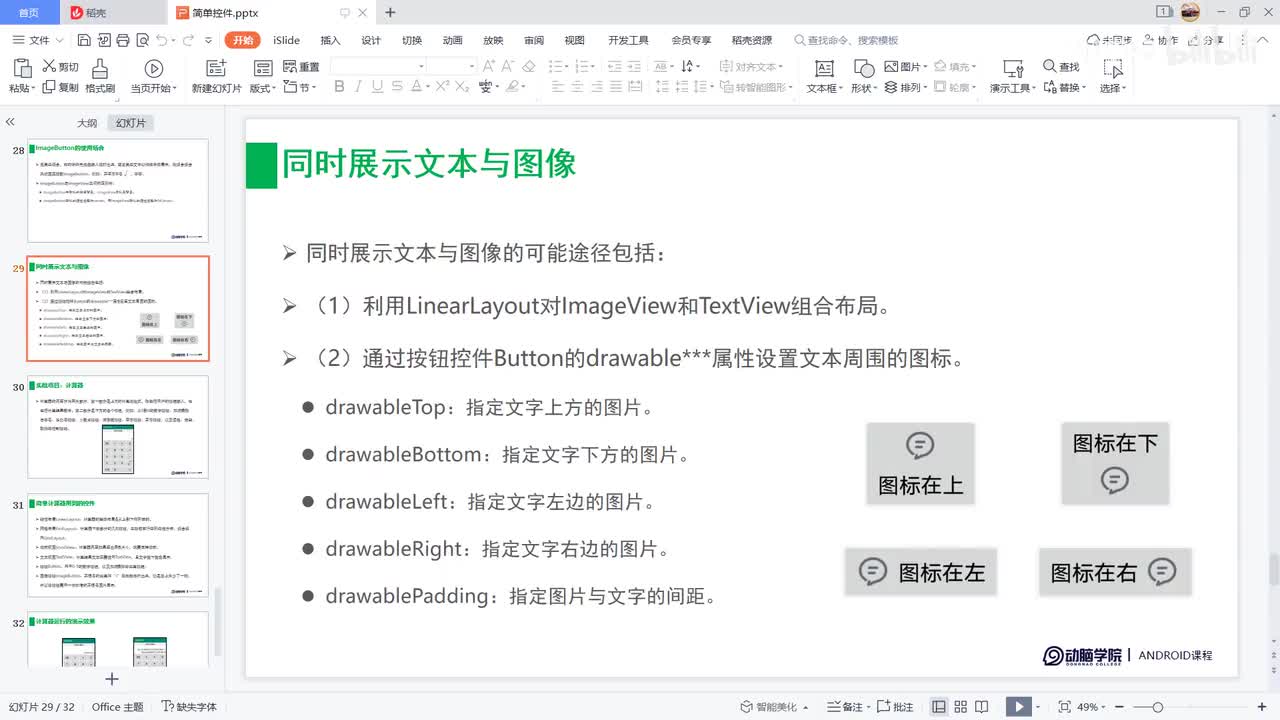Switch to Normal view in status bar
Image resolution: width=1280 pixels, height=720 pixels.
(939, 707)
